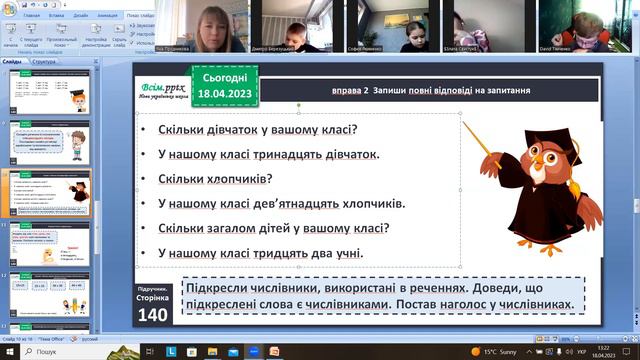Select slide 11 thumbnail with blonde girl
The width and height of the screenshot is (640, 360).
49,244
